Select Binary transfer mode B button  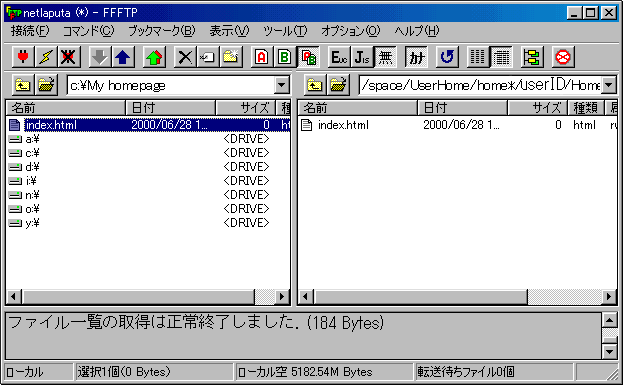(285, 57)
